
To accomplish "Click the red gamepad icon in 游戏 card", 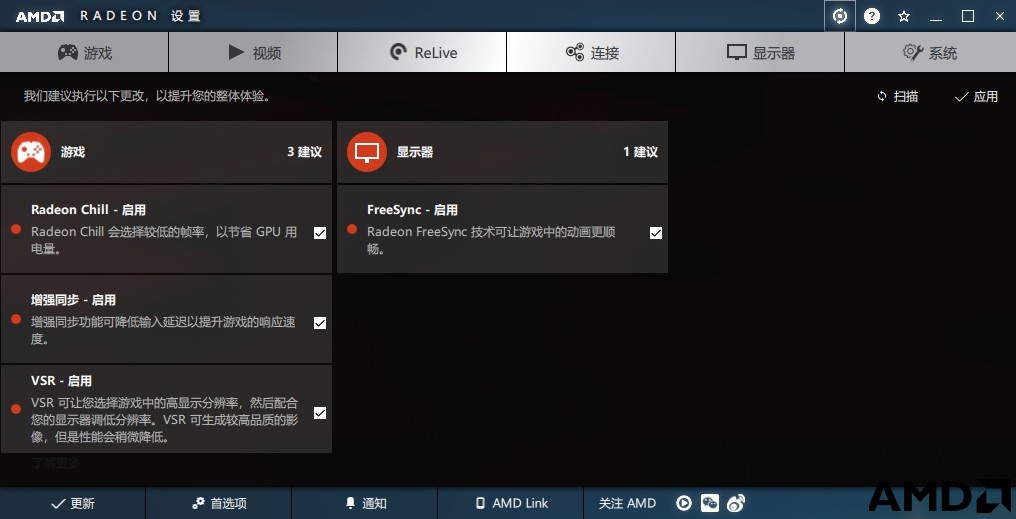I will (30, 152).
